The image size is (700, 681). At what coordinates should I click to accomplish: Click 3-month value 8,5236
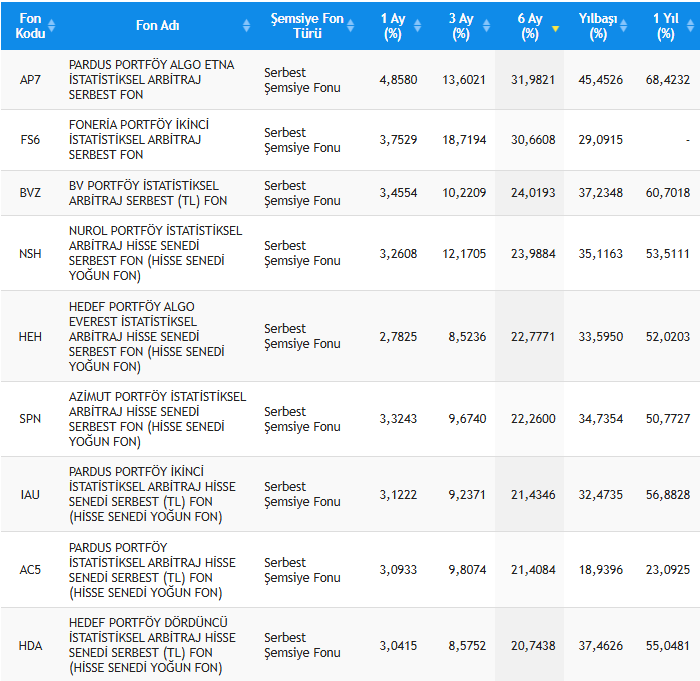(x=467, y=337)
